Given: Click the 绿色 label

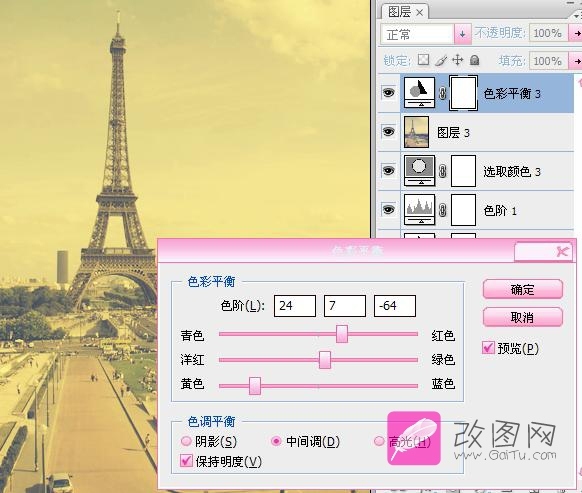Looking at the screenshot, I should [x=443, y=359].
